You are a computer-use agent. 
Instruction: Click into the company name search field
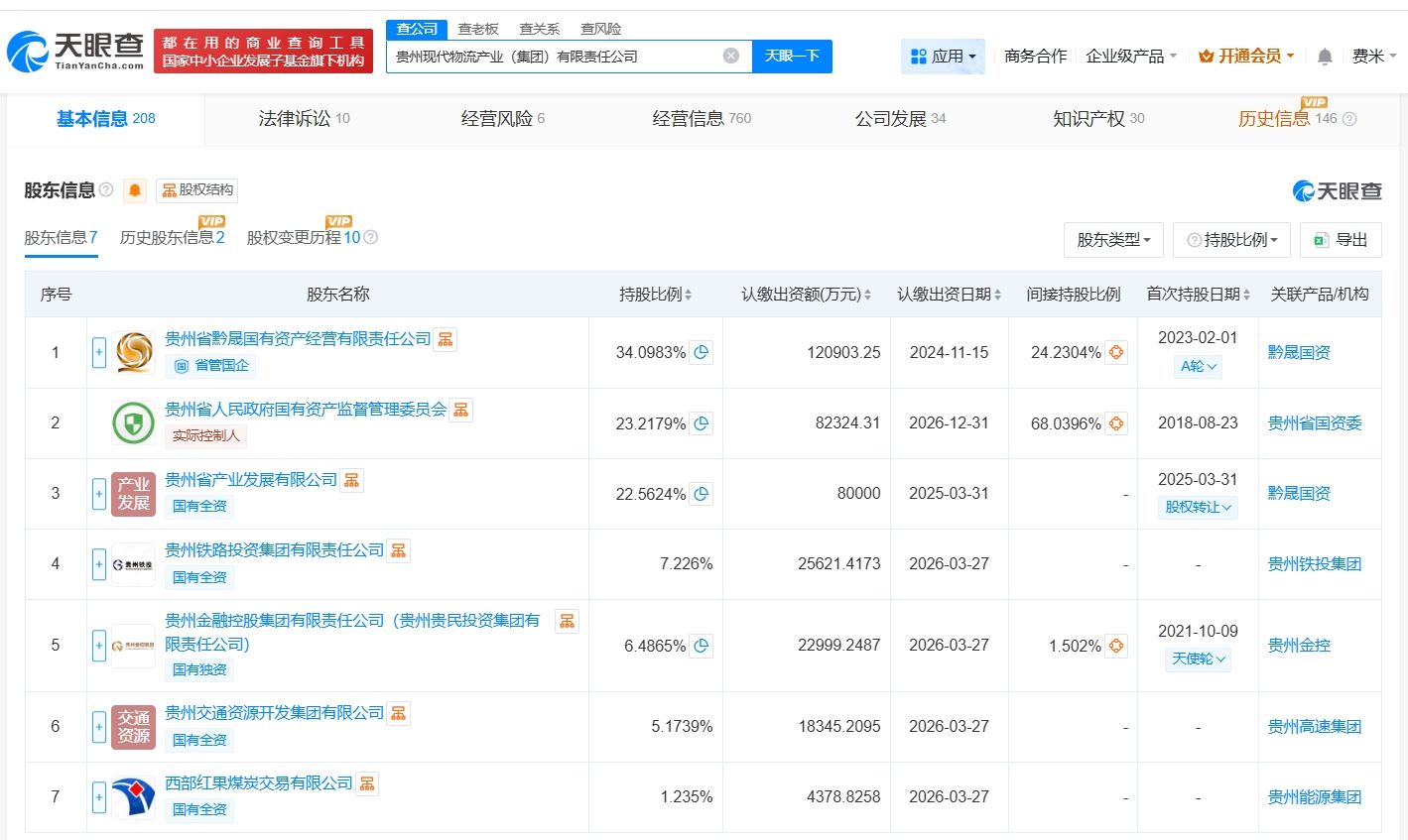tap(554, 57)
